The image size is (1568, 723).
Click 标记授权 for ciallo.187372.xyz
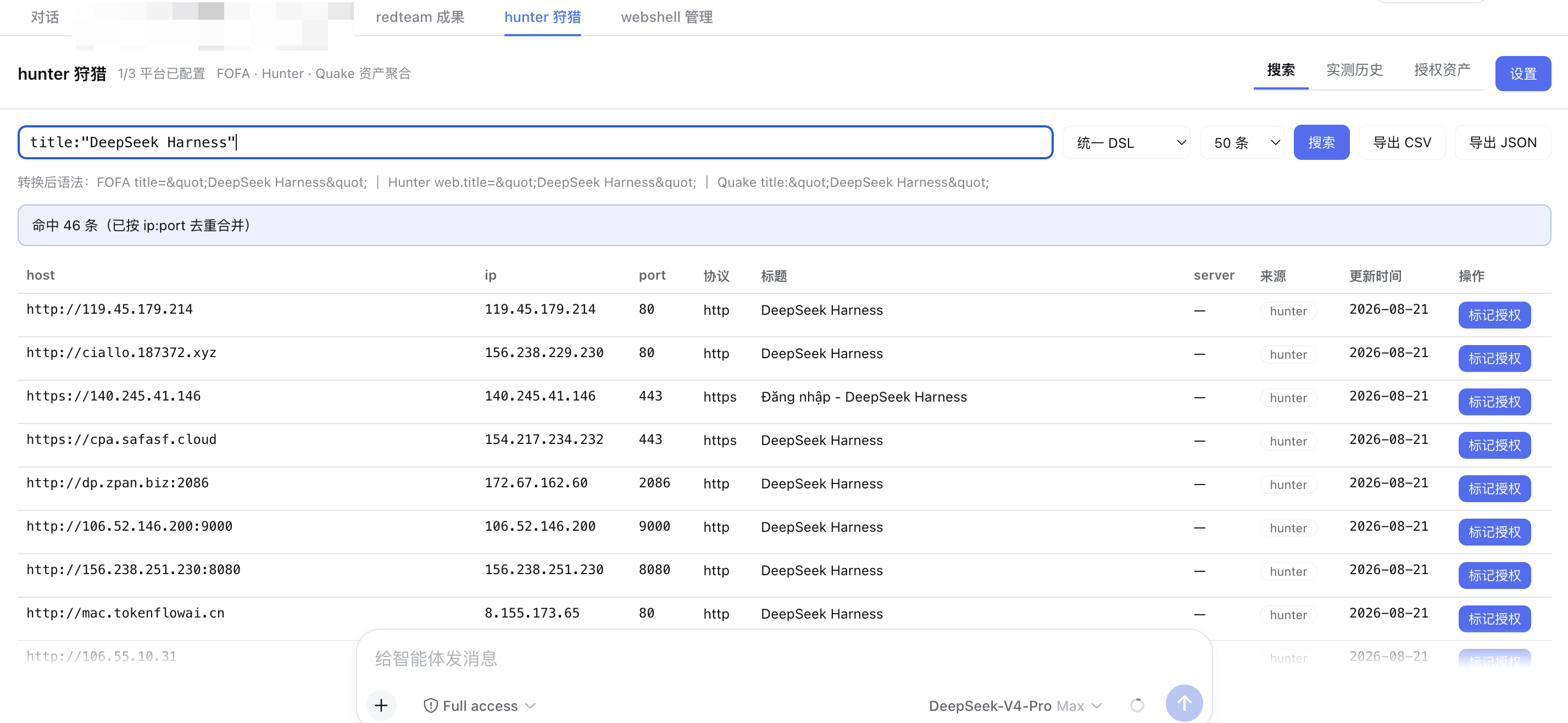[1494, 358]
